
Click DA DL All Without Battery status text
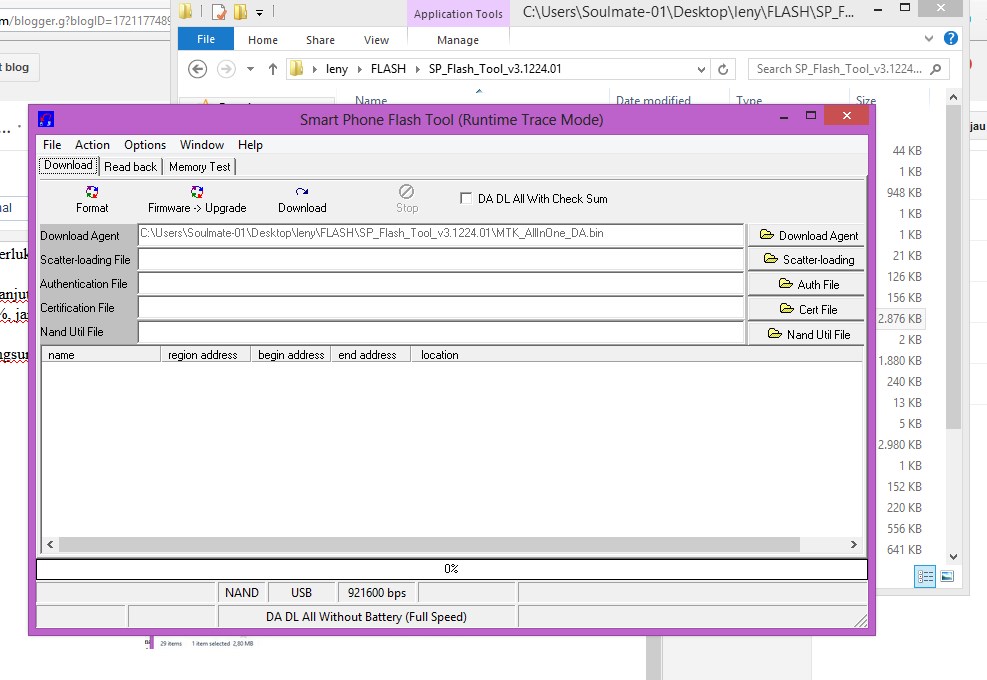[366, 617]
